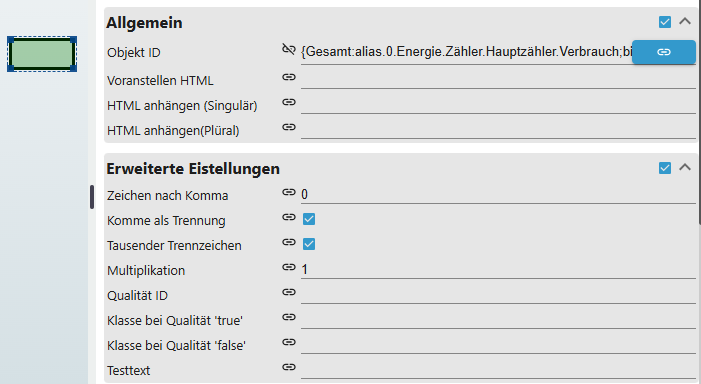Viewport: 701px width, 384px height.
Task: Click the Objekt ID text field
Action: pos(466,52)
